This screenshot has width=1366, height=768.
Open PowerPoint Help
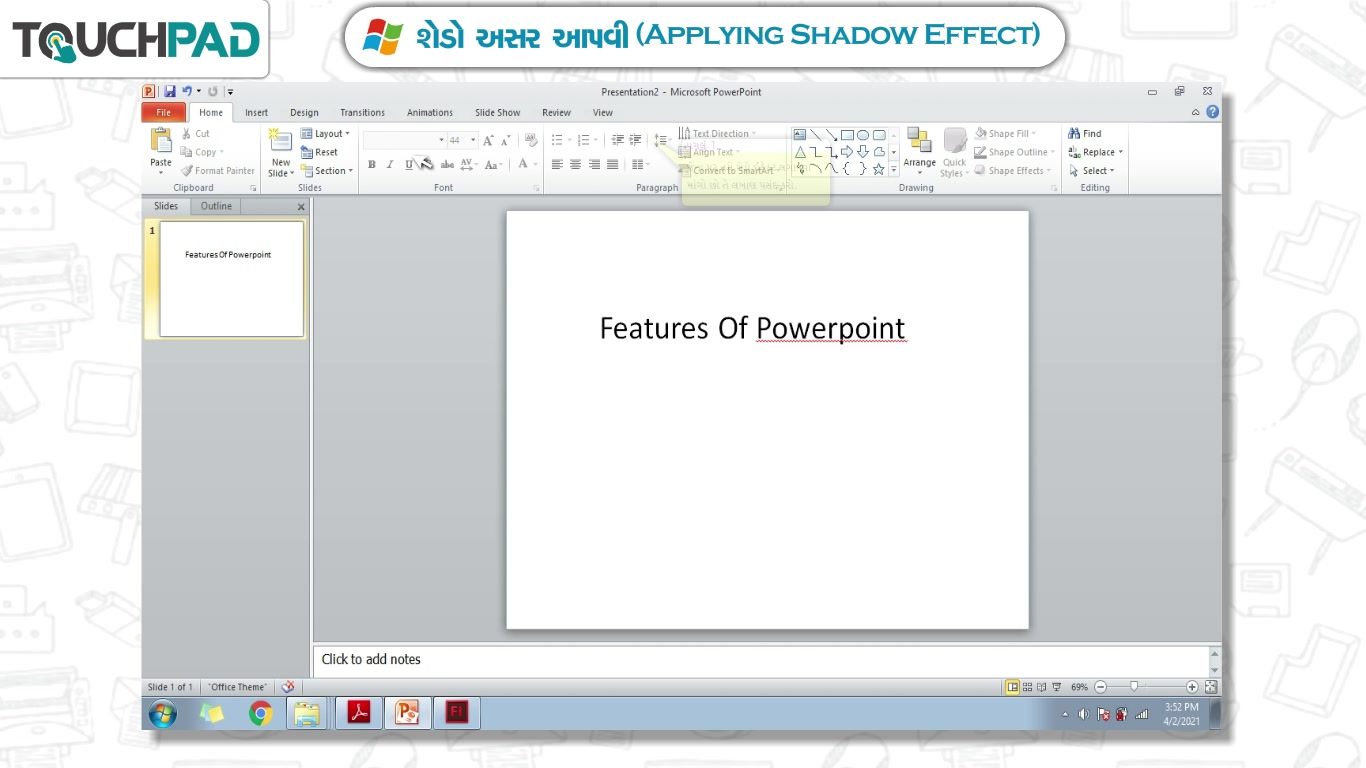(x=1213, y=112)
